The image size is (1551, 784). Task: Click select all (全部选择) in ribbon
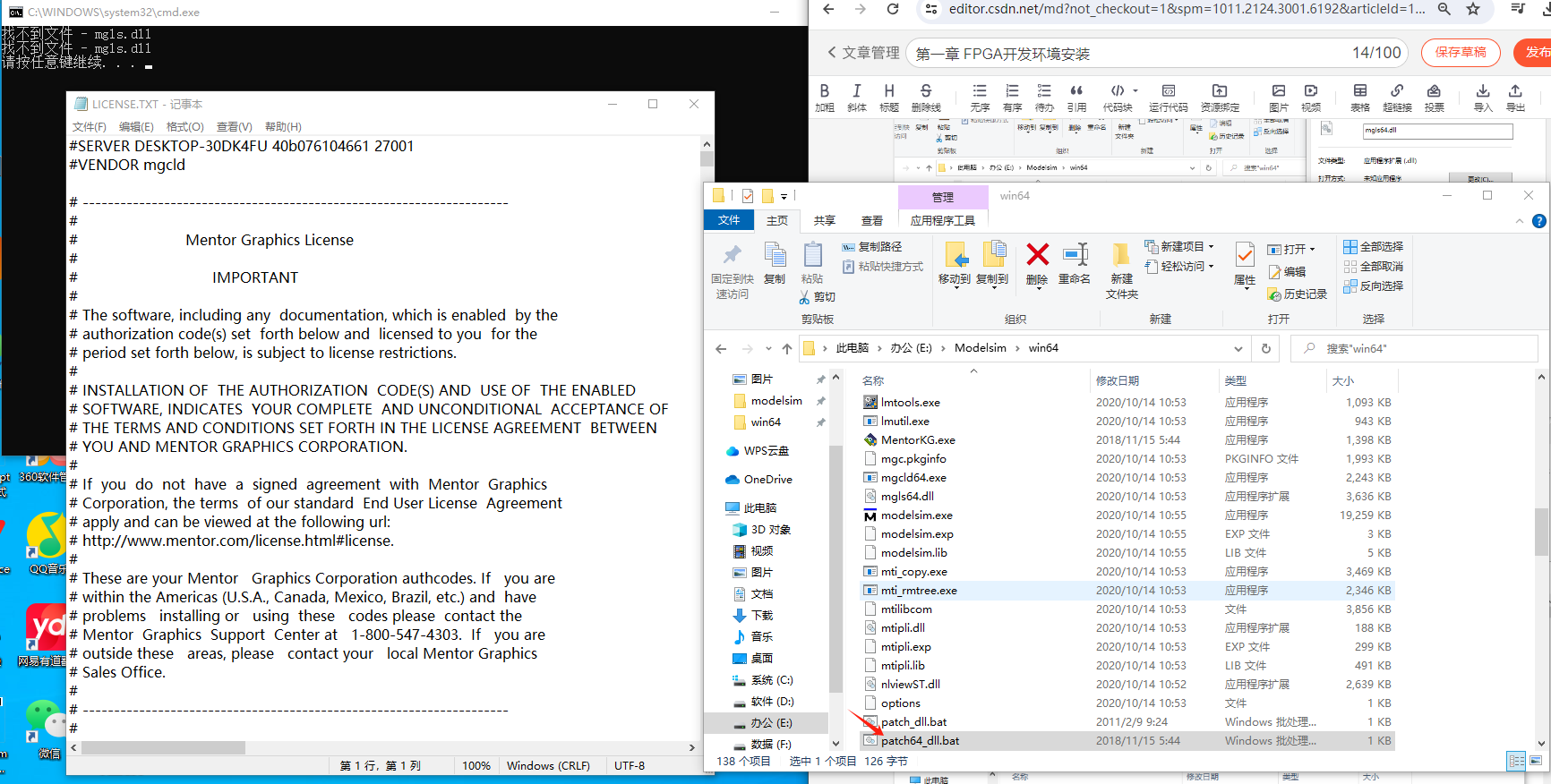tap(1374, 246)
